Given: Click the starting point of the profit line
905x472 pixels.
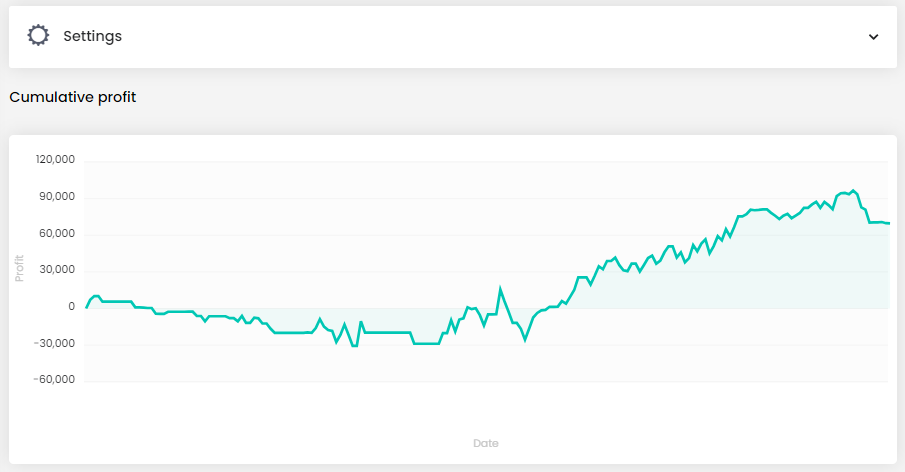Looking at the screenshot, I should 87,307.
